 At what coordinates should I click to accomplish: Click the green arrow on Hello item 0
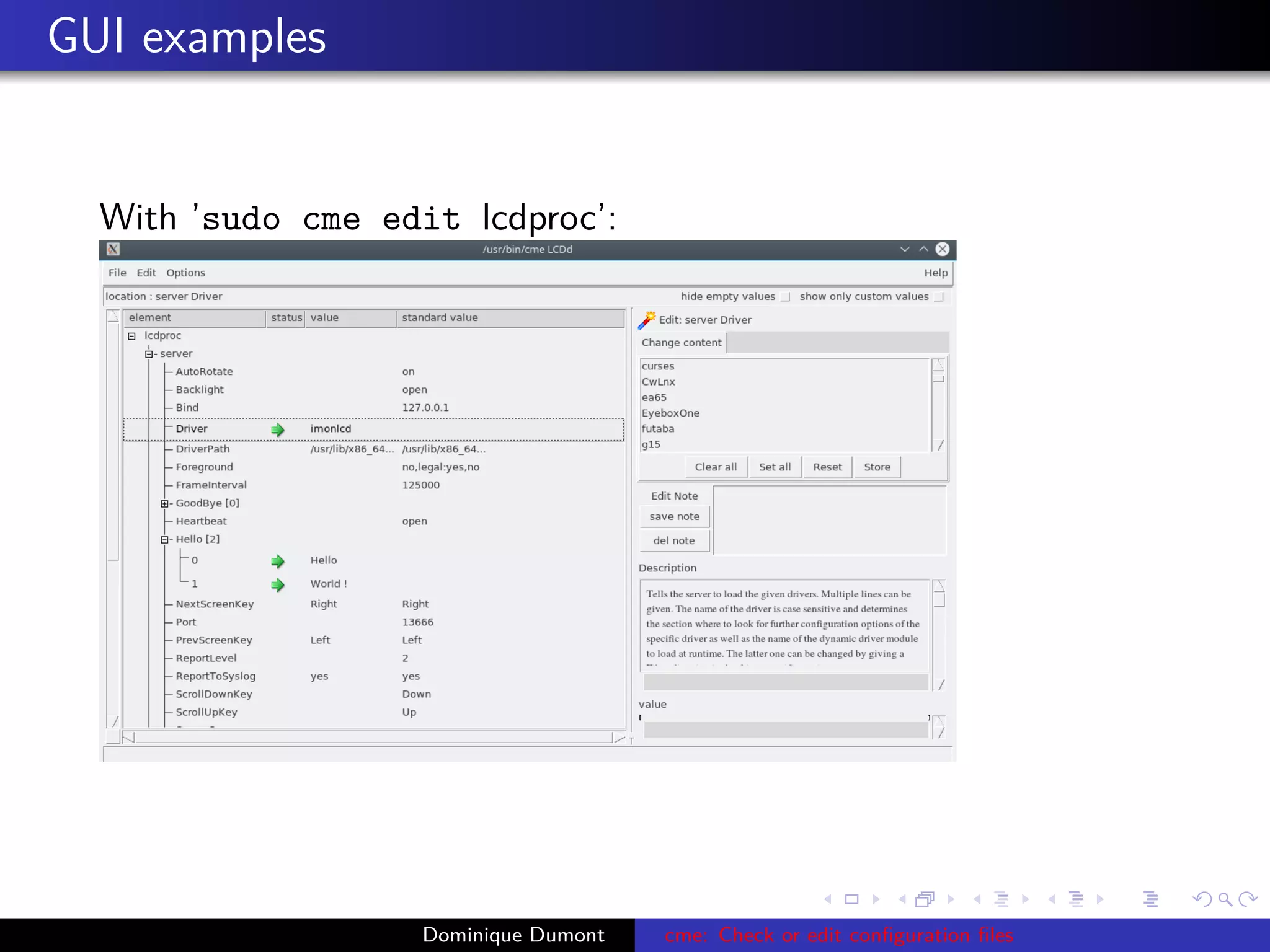coord(278,562)
